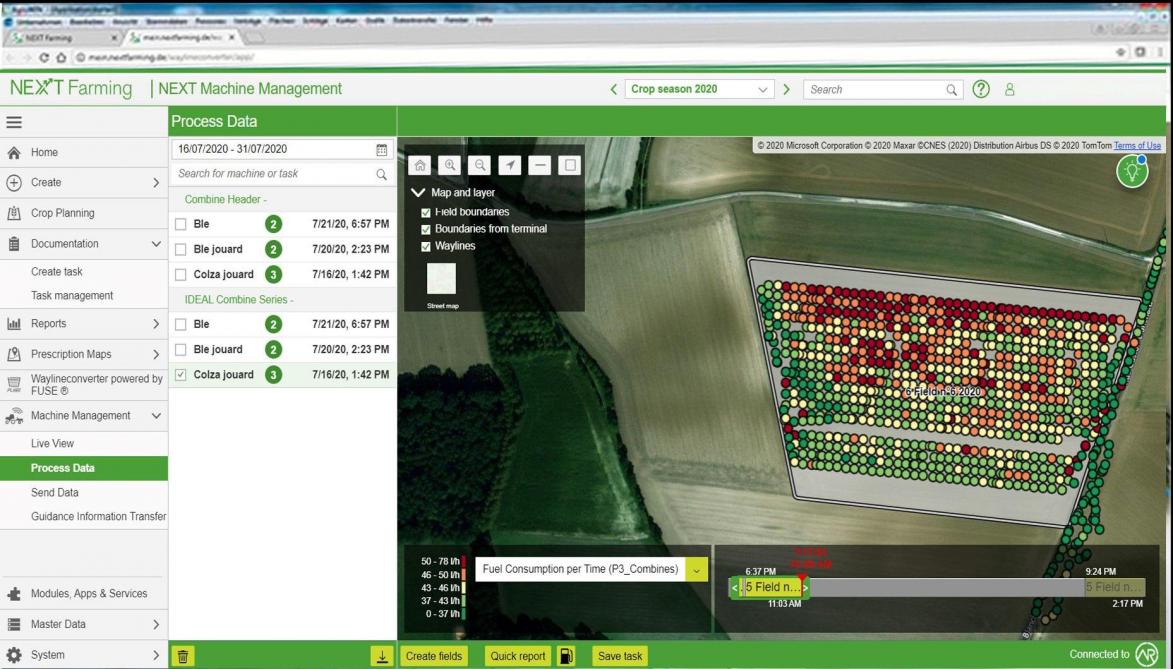Zoom in on the map
This screenshot has height=669, width=1173.
point(450,165)
